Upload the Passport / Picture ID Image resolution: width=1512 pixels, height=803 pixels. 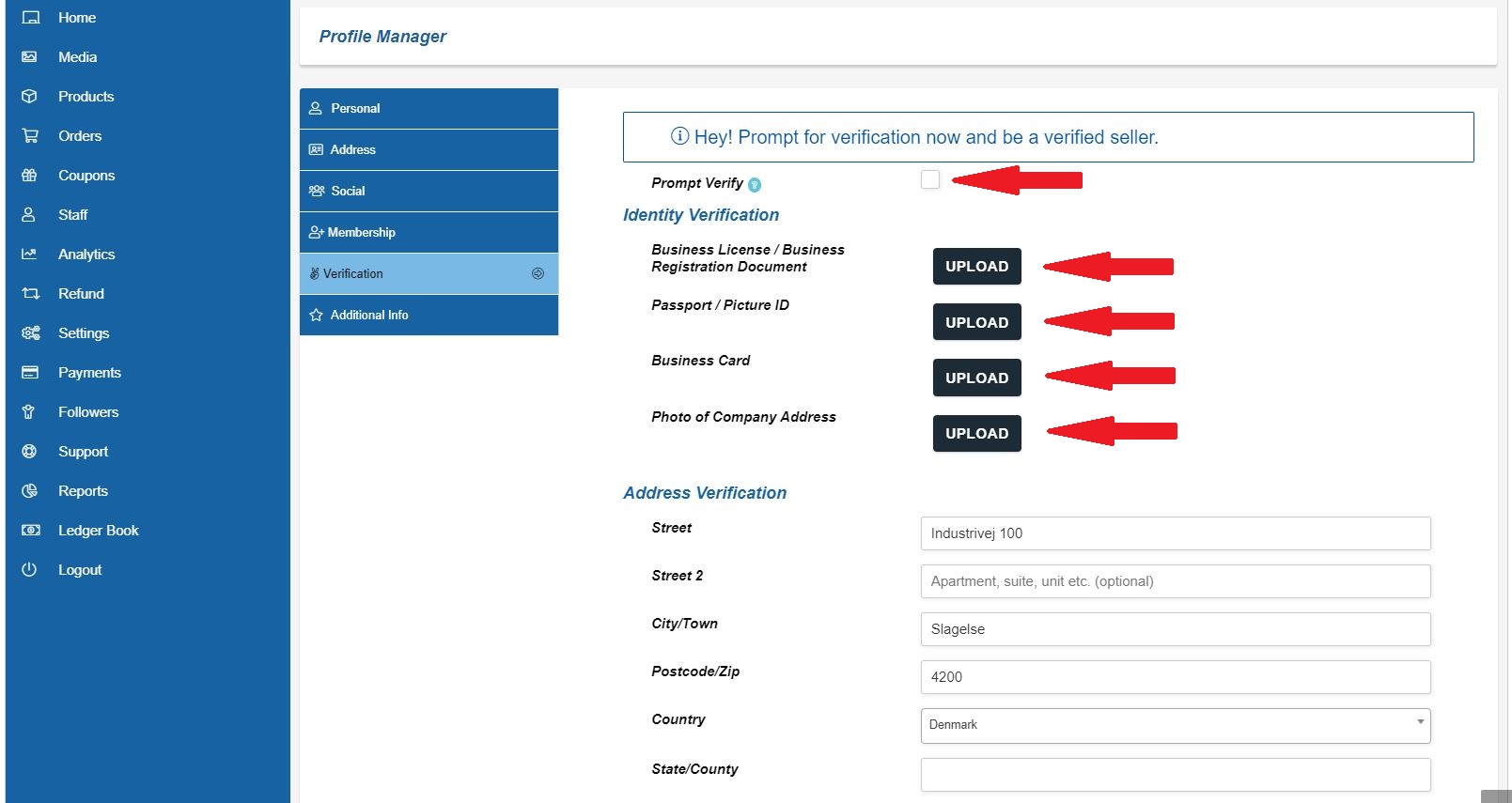pos(976,322)
